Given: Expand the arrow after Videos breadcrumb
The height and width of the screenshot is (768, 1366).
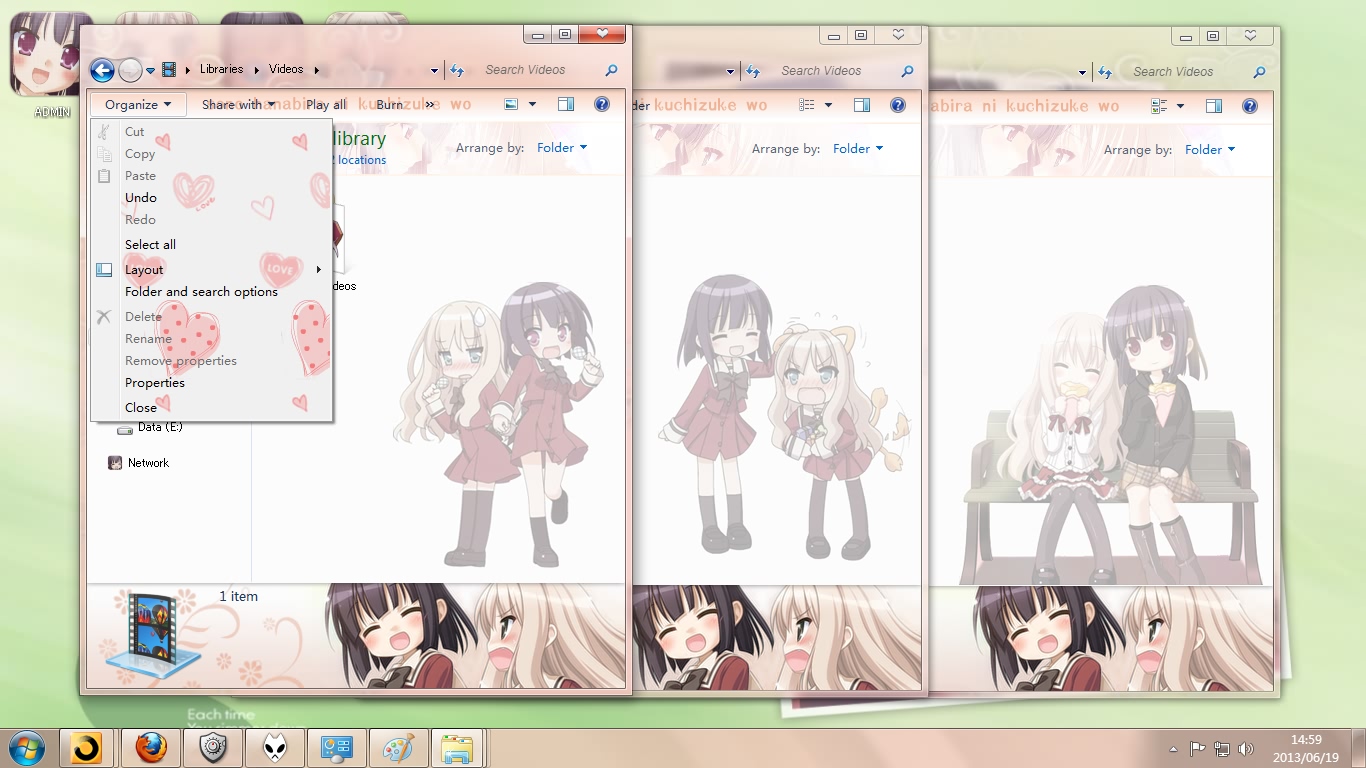Looking at the screenshot, I should pyautogui.click(x=316, y=70).
